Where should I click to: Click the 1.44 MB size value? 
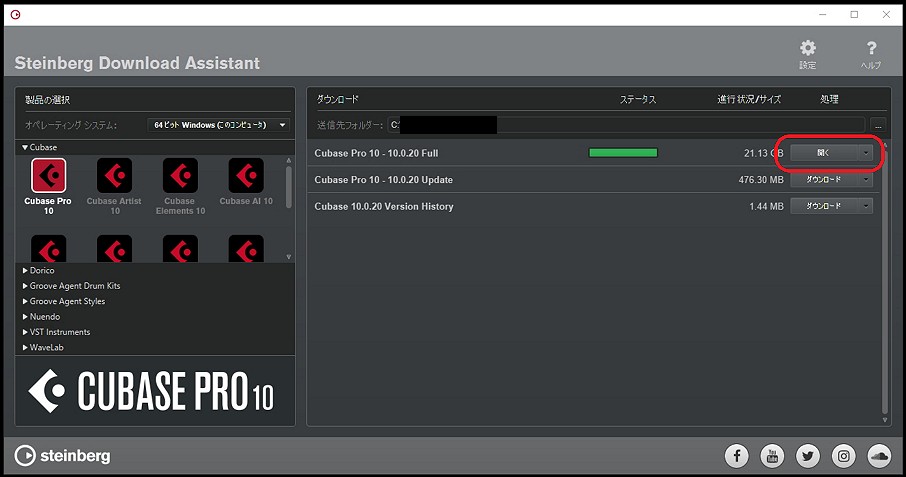click(x=766, y=206)
